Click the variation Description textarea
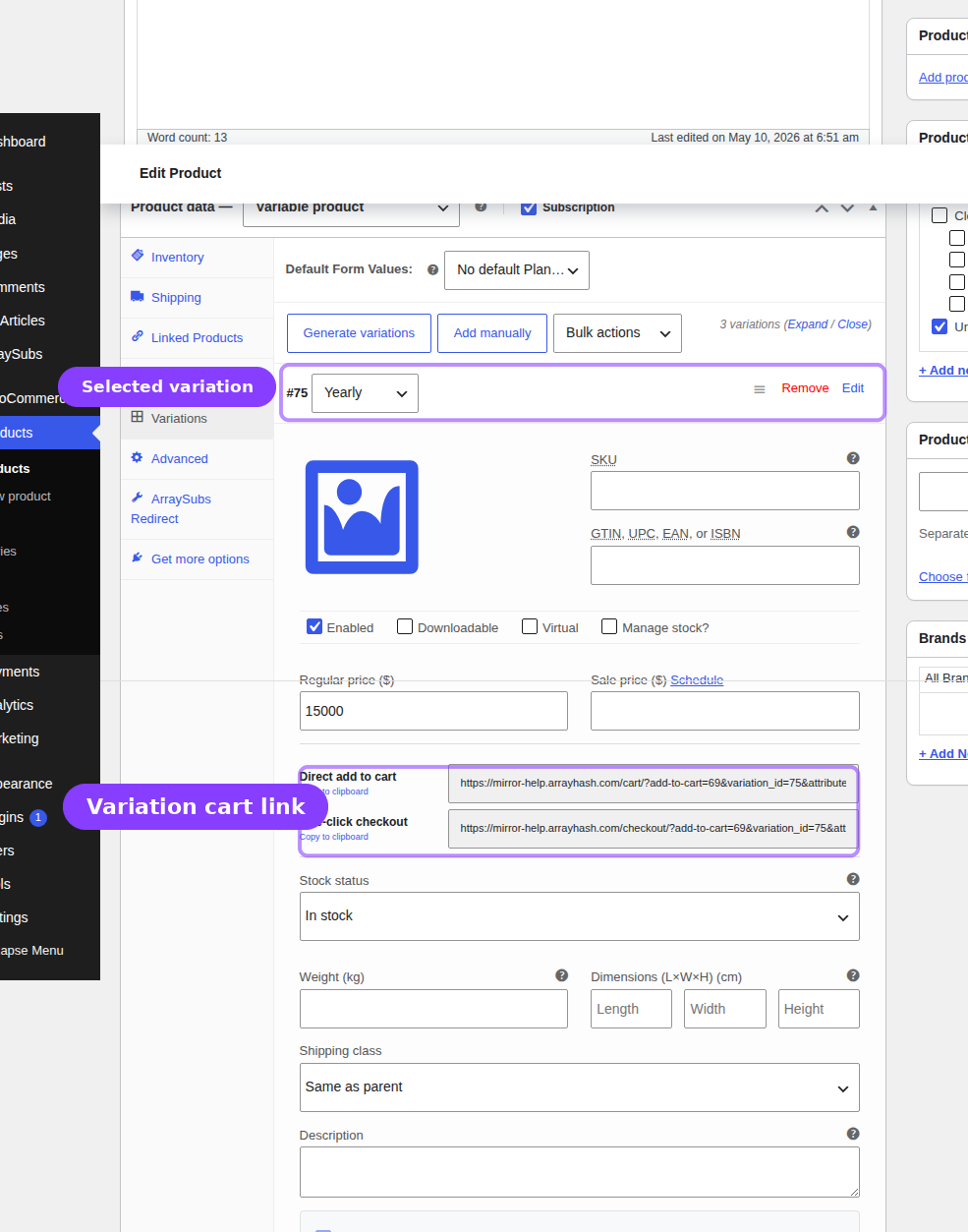 pyautogui.click(x=580, y=1172)
